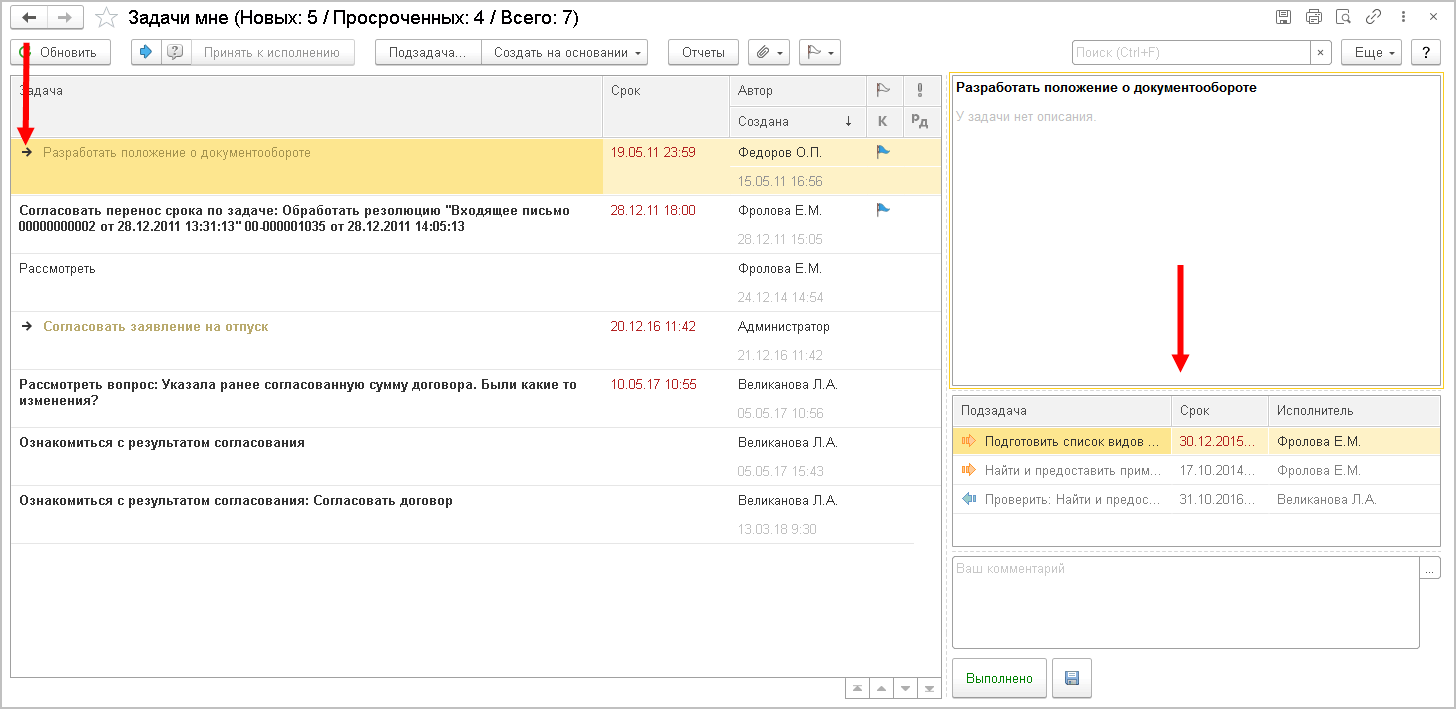This screenshot has width=1456, height=709.
Task: Click author Администратор
Action: point(784,327)
